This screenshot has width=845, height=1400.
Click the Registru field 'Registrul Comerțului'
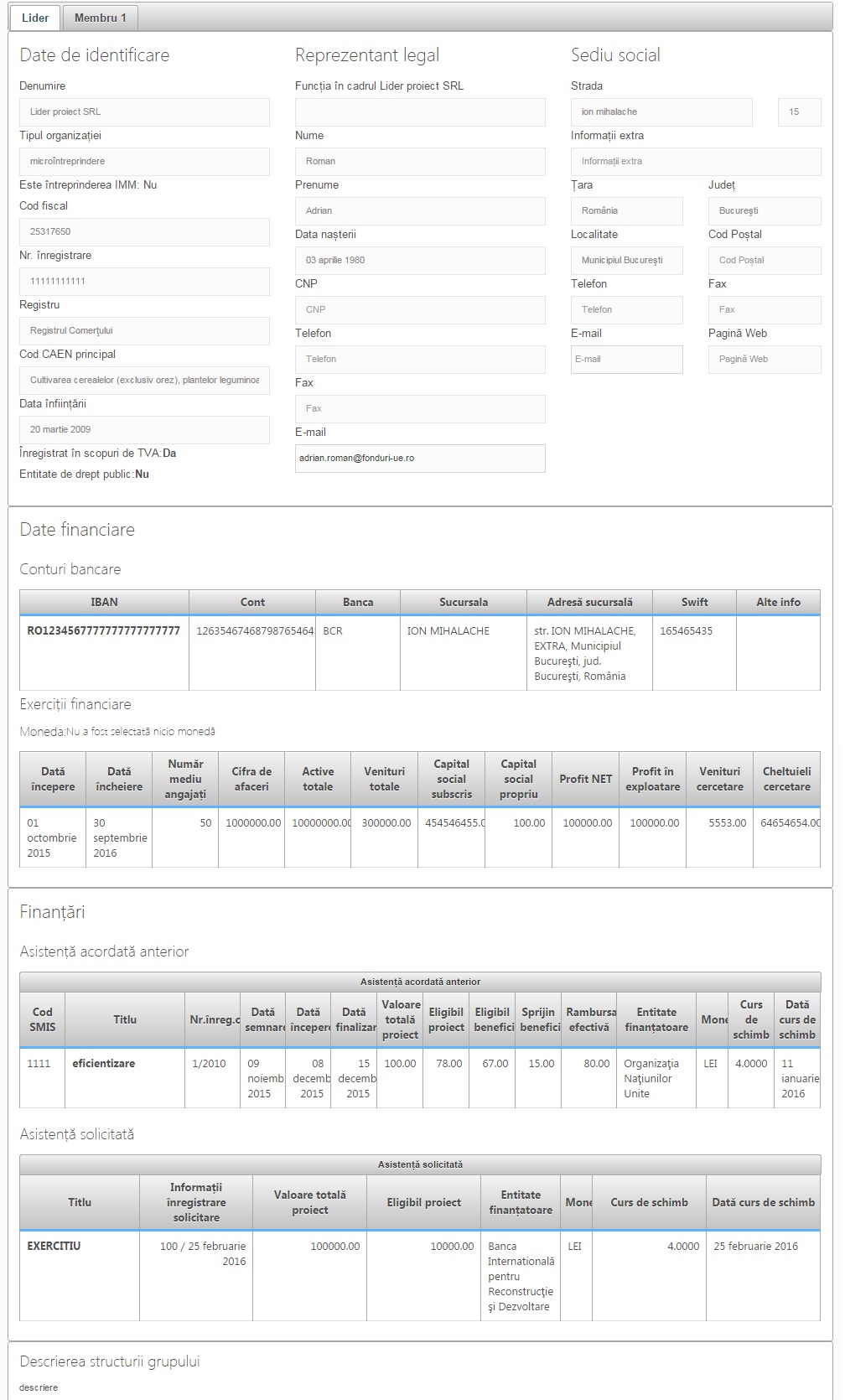144,331
